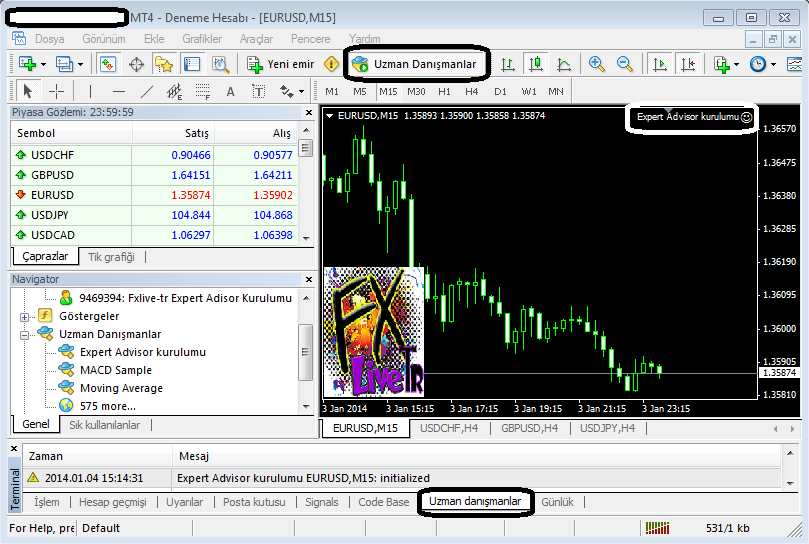Switch to Sık kullanılanlar tab

pos(104,425)
